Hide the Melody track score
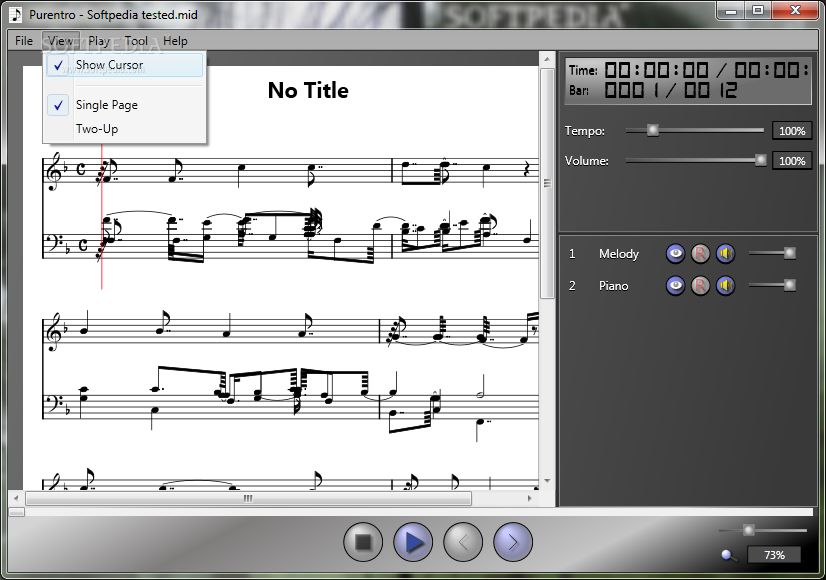The height and width of the screenshot is (580, 826). pos(675,254)
